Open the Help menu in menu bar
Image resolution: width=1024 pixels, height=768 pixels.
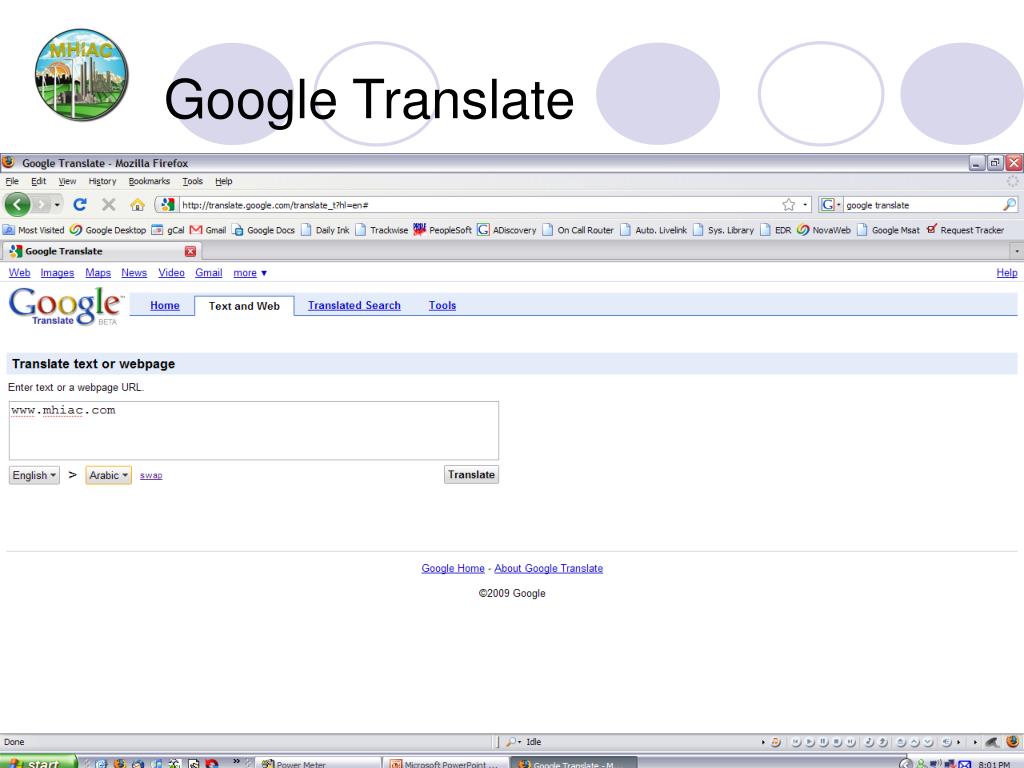pyautogui.click(x=223, y=181)
